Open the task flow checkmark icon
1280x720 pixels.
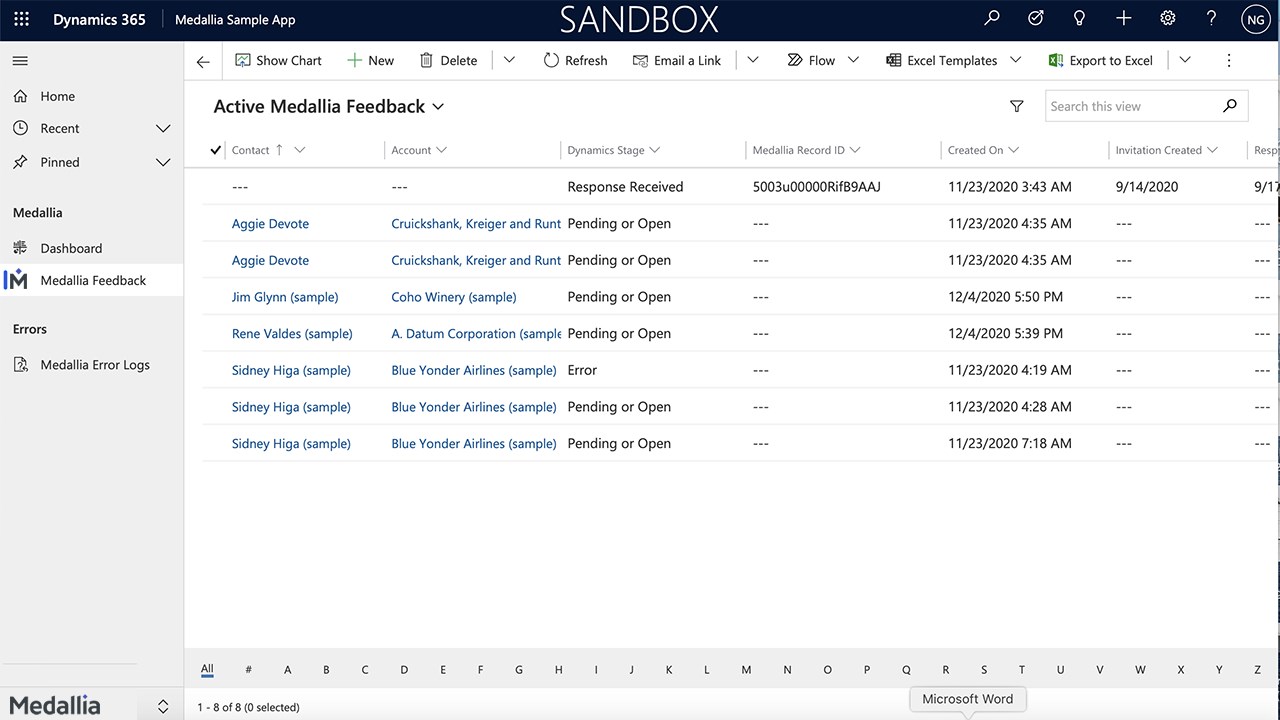tap(1036, 19)
